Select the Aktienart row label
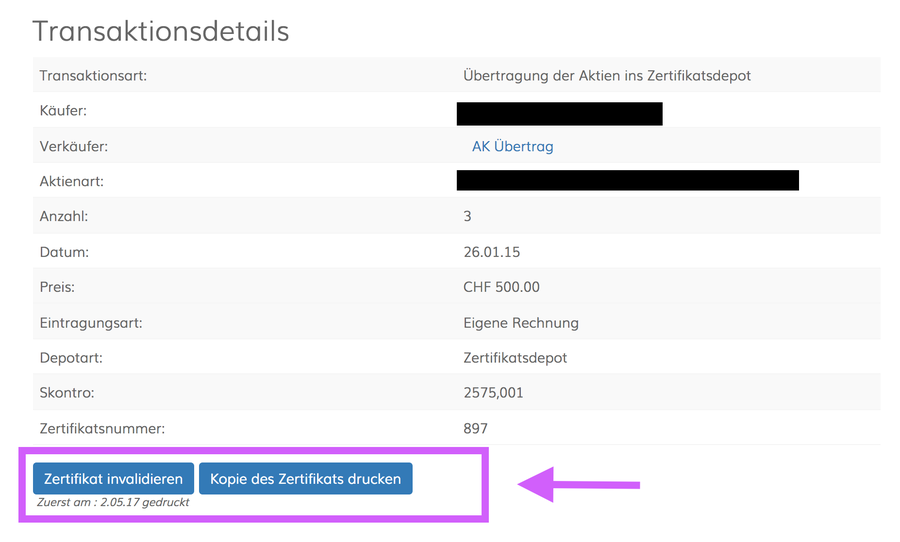This screenshot has height=542, width=900. point(72,181)
